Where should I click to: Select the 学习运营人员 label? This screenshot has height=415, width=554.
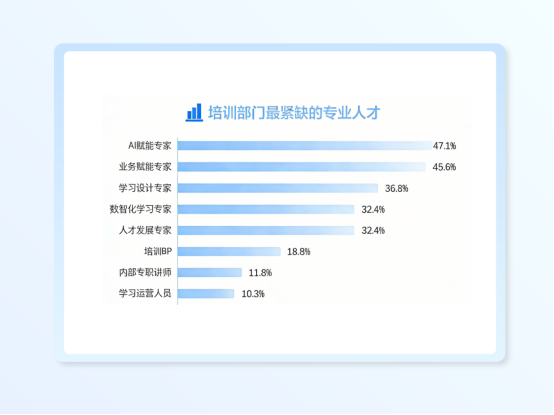pyautogui.click(x=145, y=293)
